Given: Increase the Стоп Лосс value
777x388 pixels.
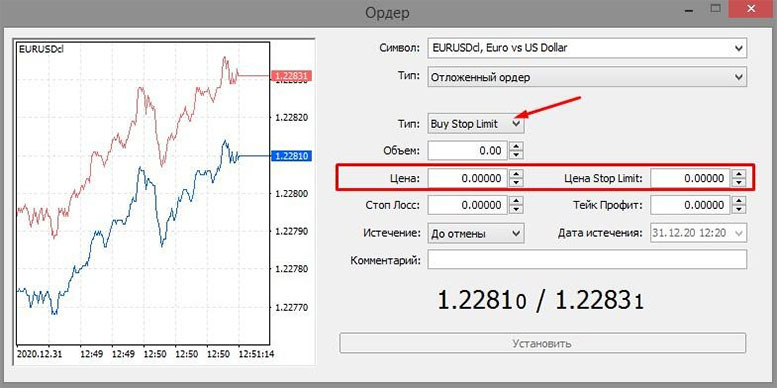Looking at the screenshot, I should pos(516,200).
